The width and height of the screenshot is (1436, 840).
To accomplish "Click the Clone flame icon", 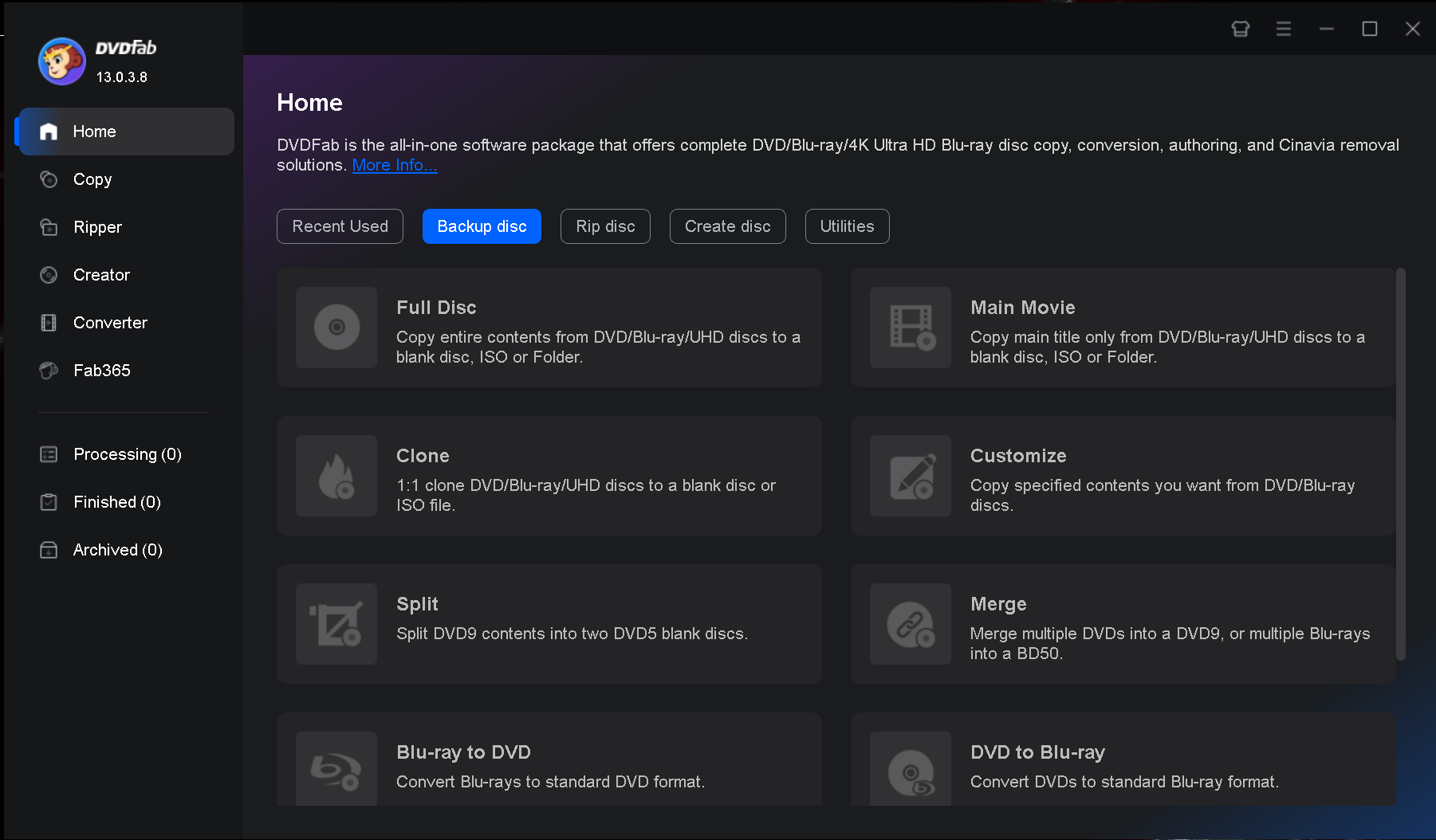I will click(x=336, y=476).
